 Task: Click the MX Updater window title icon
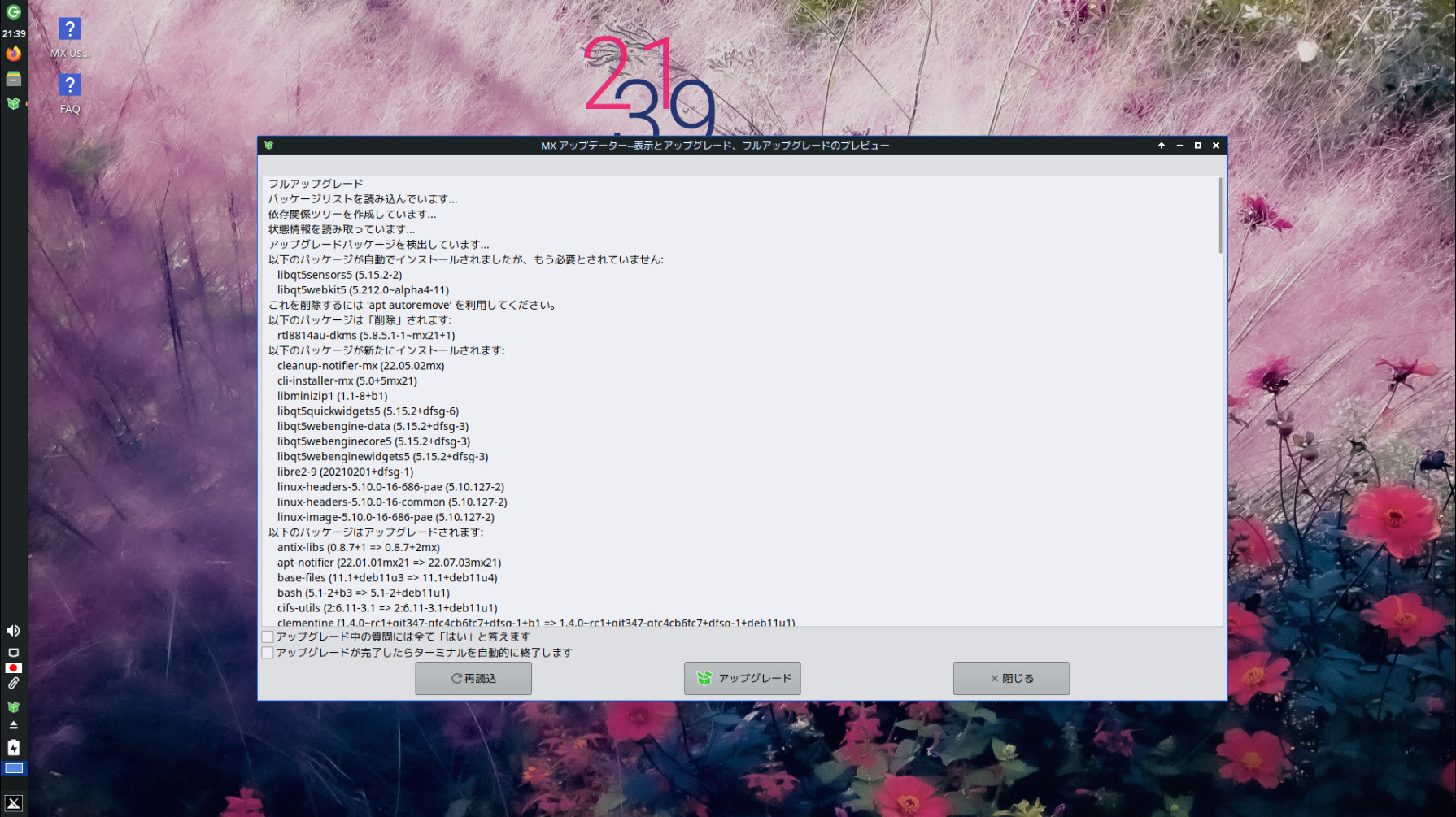269,146
